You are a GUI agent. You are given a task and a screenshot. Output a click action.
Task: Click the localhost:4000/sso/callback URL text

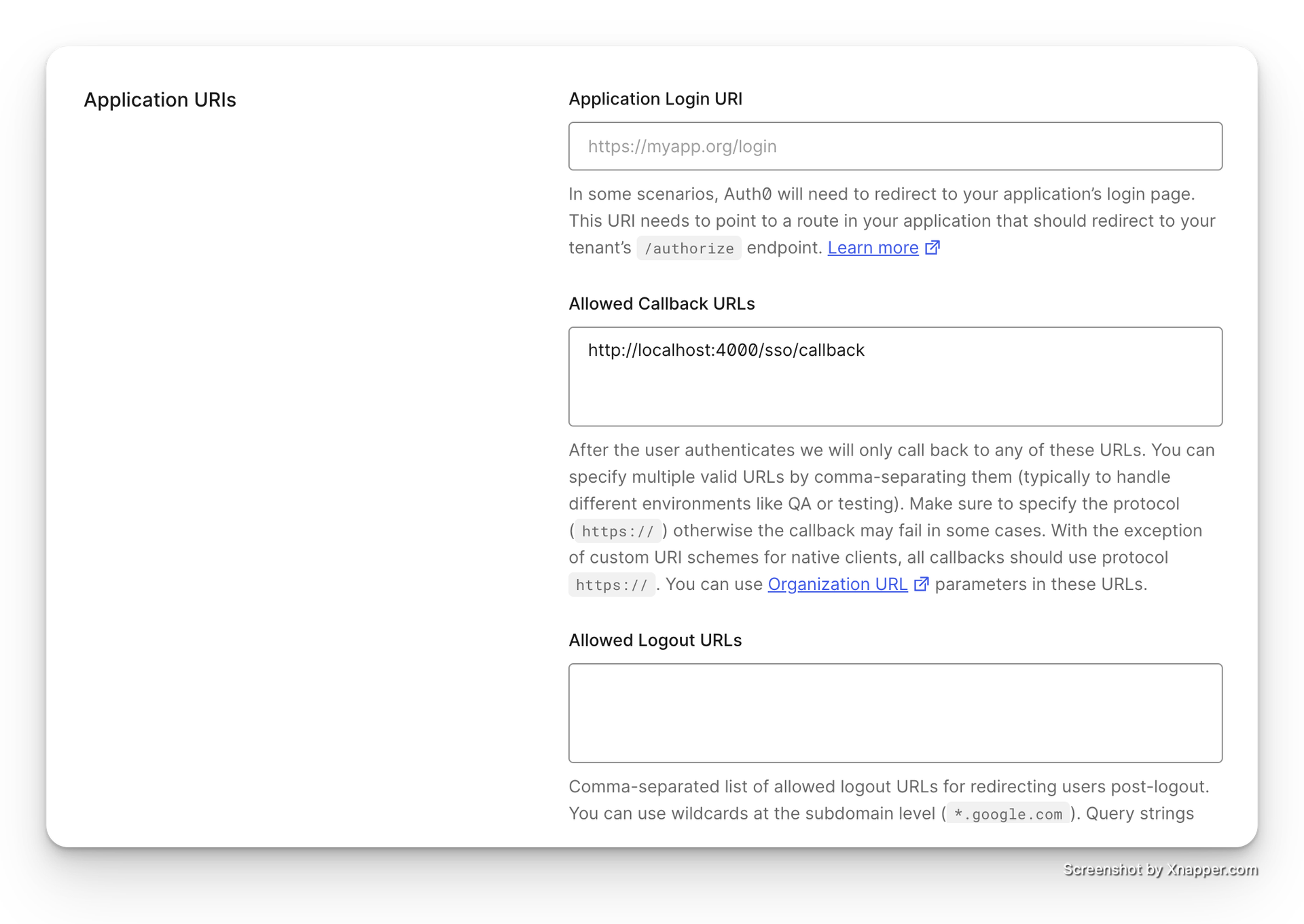click(x=725, y=350)
